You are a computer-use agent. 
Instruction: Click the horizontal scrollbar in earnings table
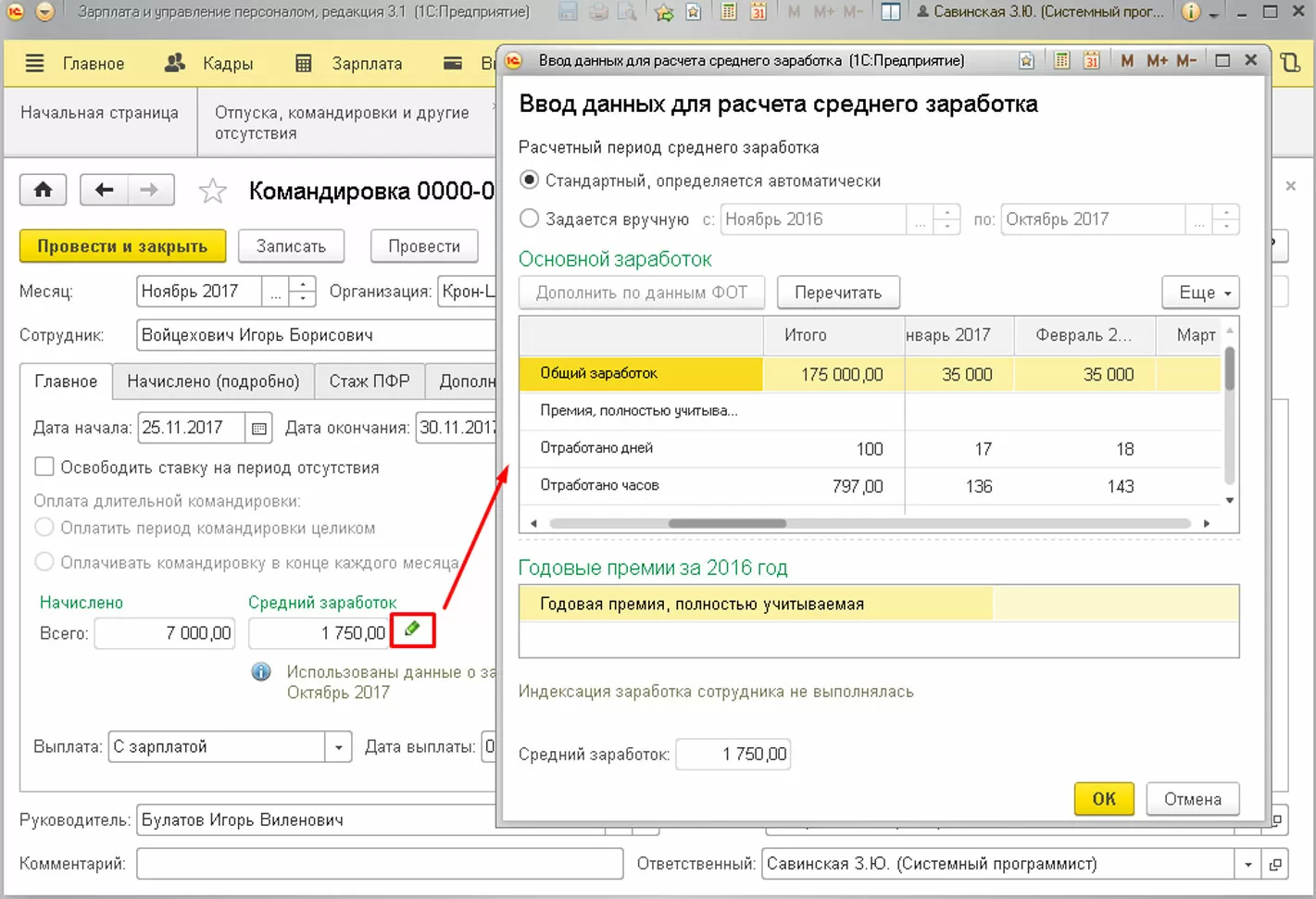(x=727, y=524)
